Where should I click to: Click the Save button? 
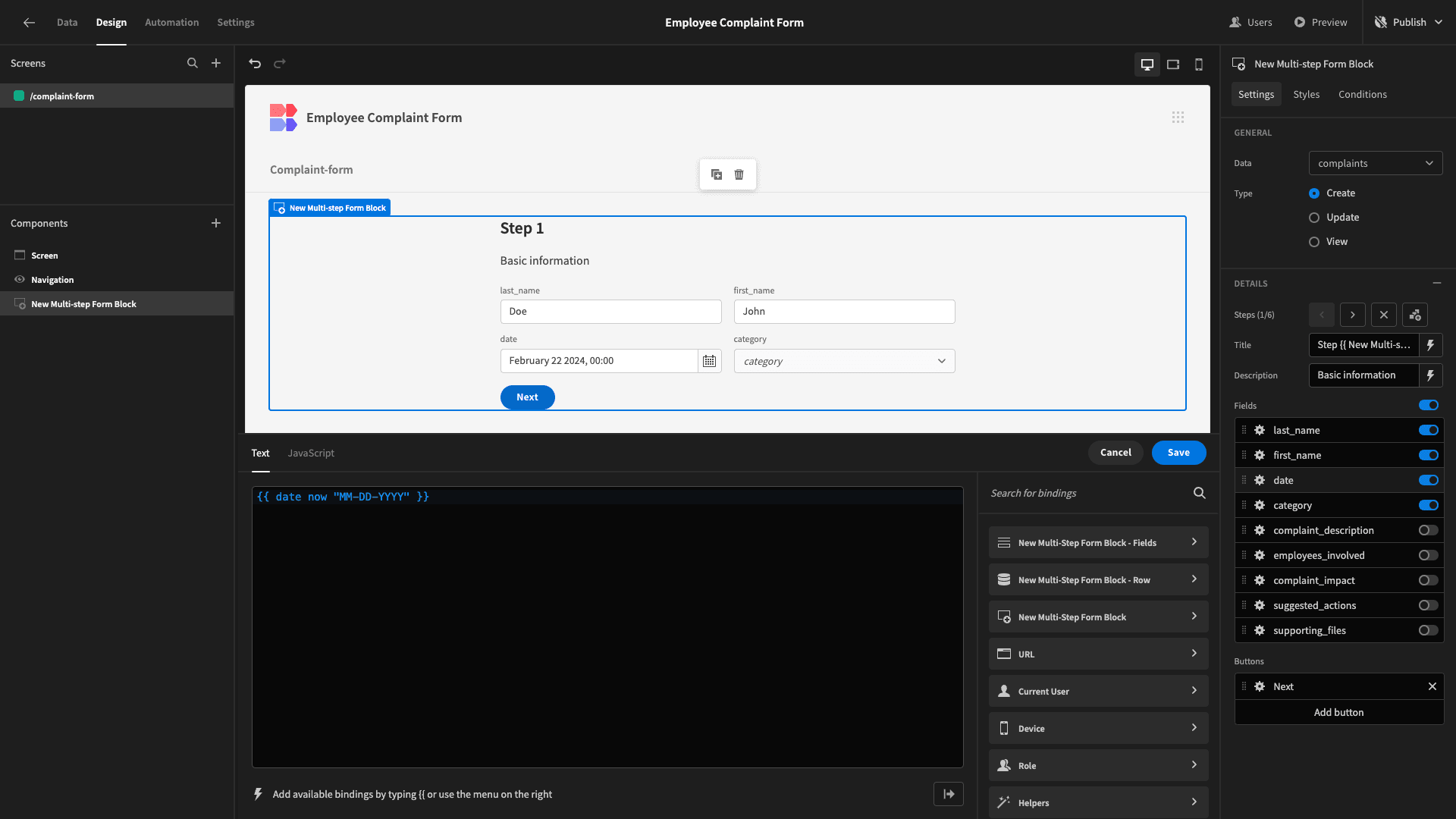[x=1178, y=453]
